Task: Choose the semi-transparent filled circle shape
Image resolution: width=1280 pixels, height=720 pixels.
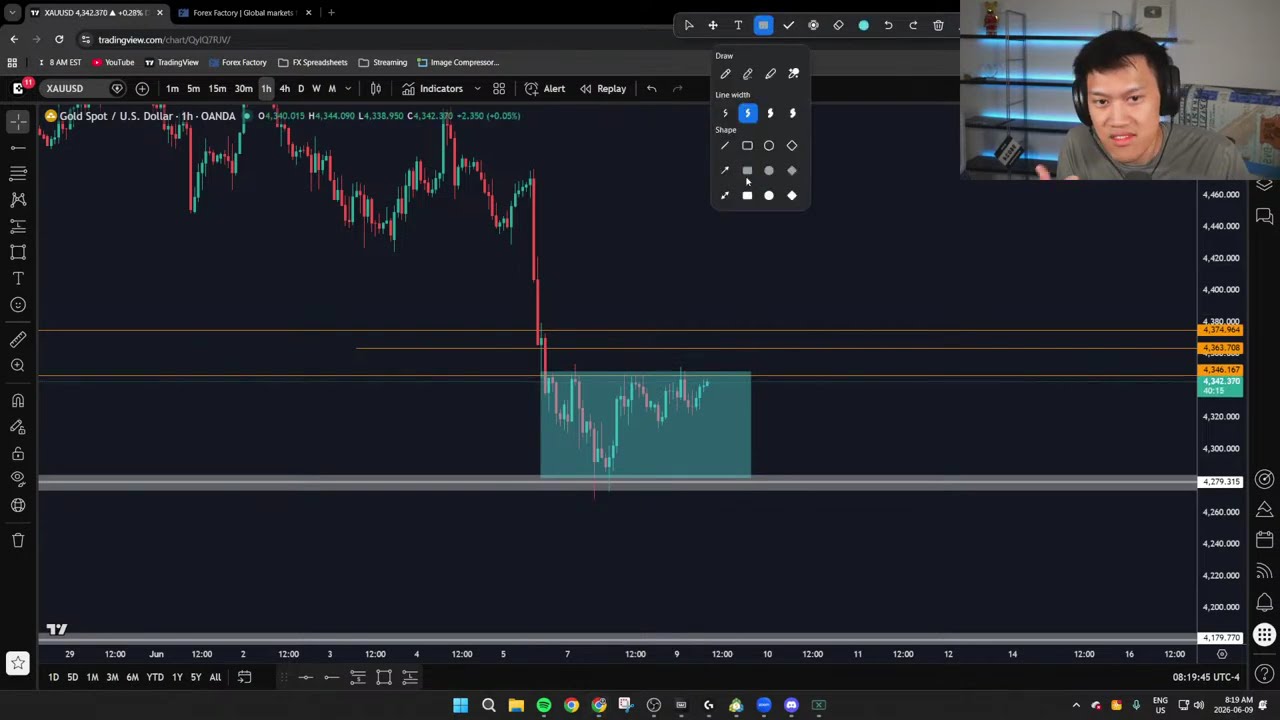Action: (769, 171)
